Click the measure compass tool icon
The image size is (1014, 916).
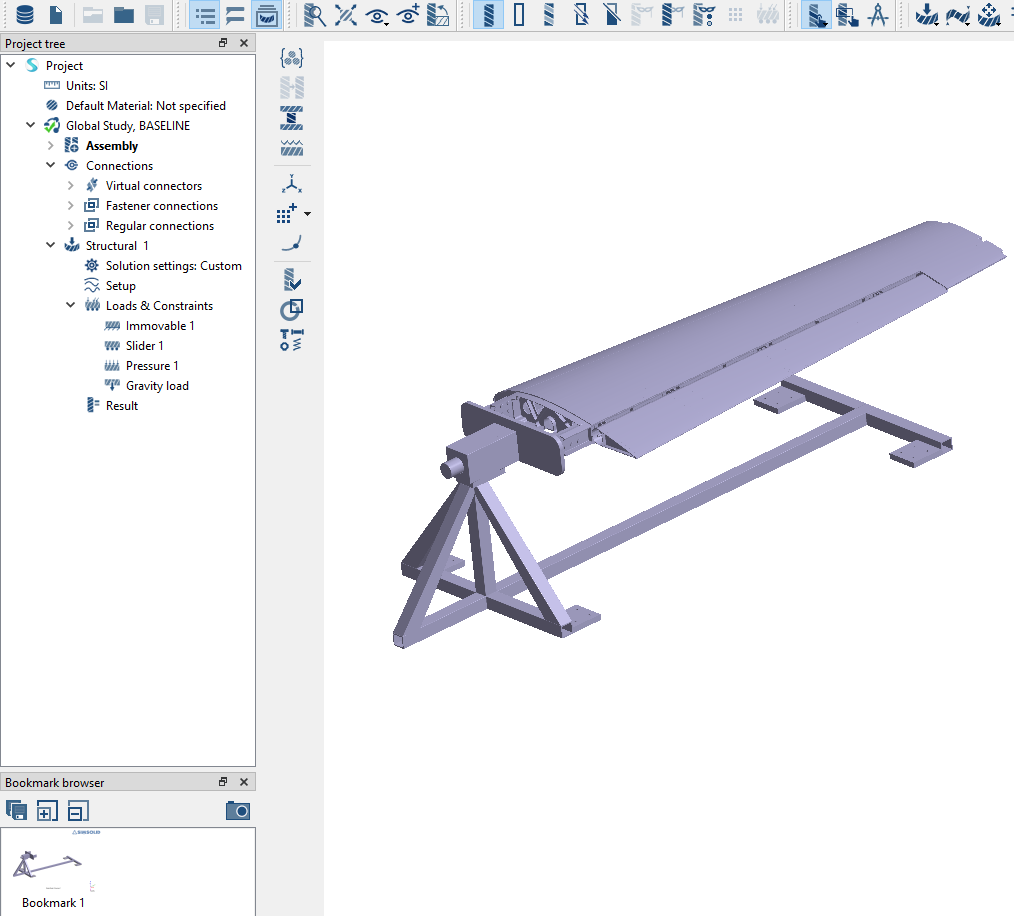[x=878, y=15]
